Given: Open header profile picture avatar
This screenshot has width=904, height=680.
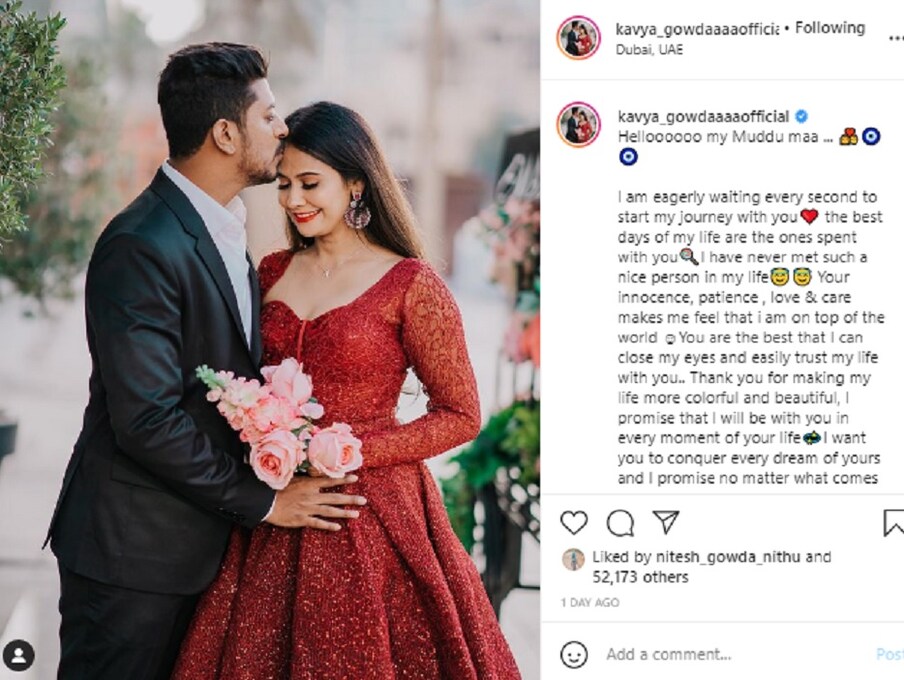Looking at the screenshot, I should click(579, 37).
